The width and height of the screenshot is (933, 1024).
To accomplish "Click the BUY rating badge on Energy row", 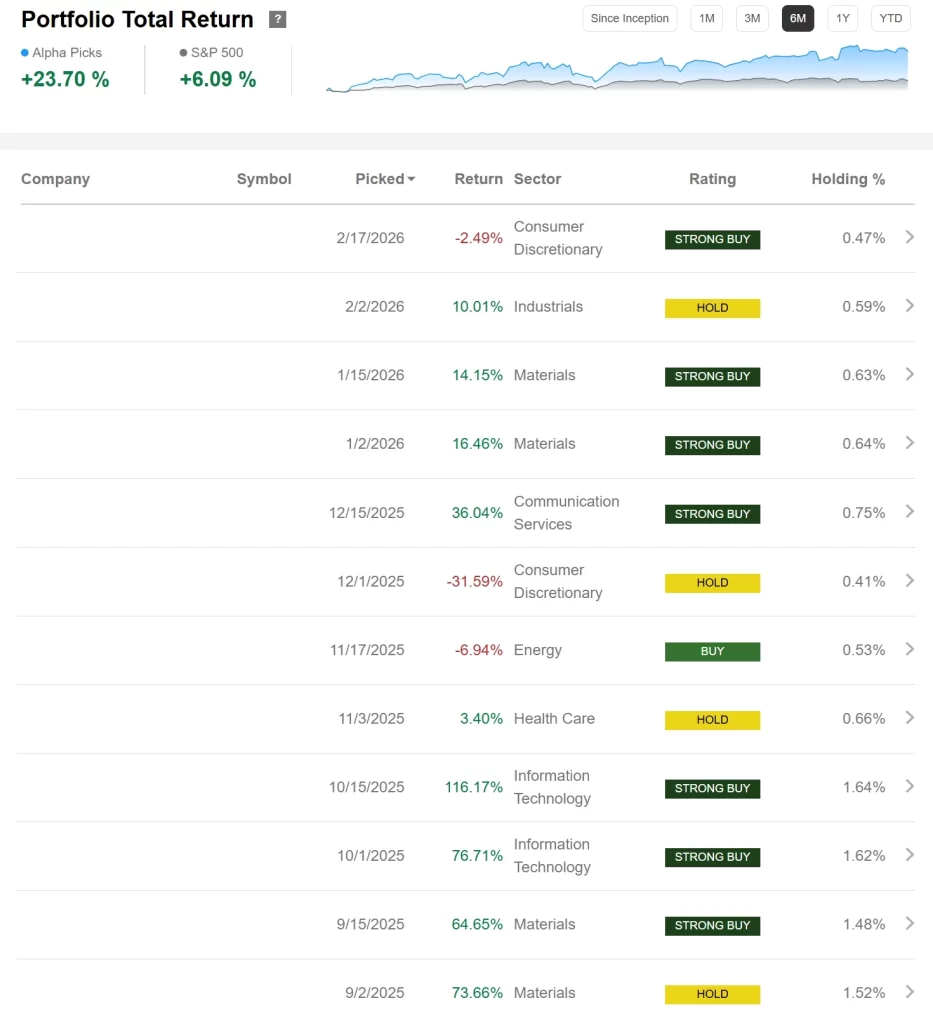I will click(712, 651).
